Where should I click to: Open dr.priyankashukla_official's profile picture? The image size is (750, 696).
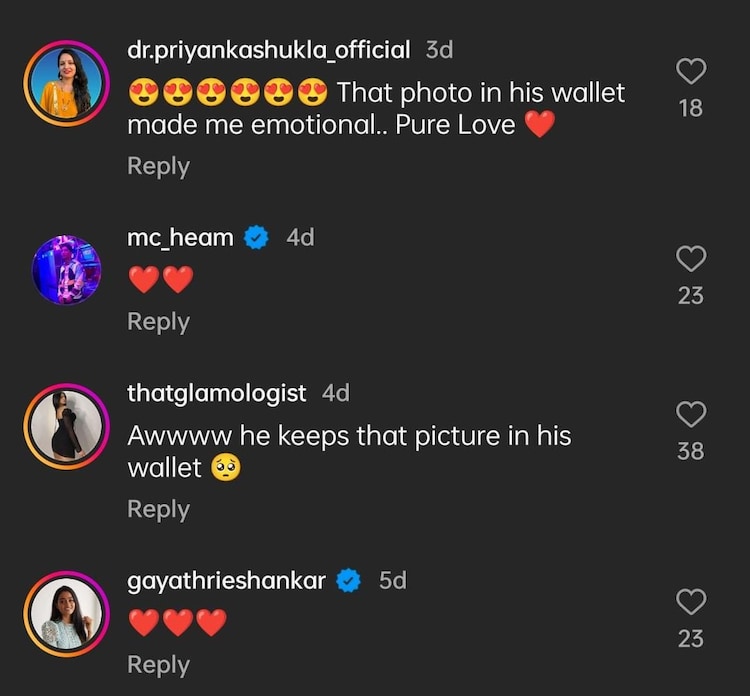point(68,83)
